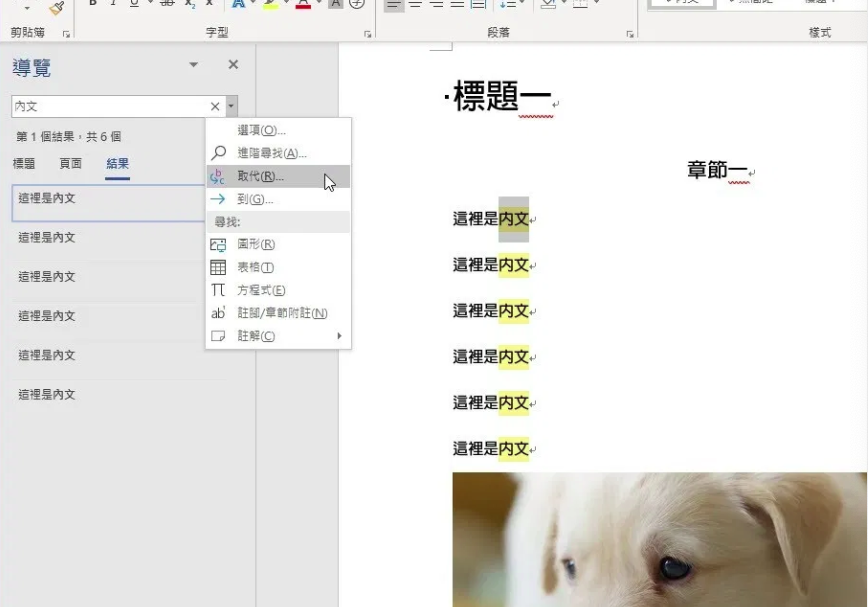Click the 樣式 group label
This screenshot has height=607, width=868.
(x=820, y=33)
